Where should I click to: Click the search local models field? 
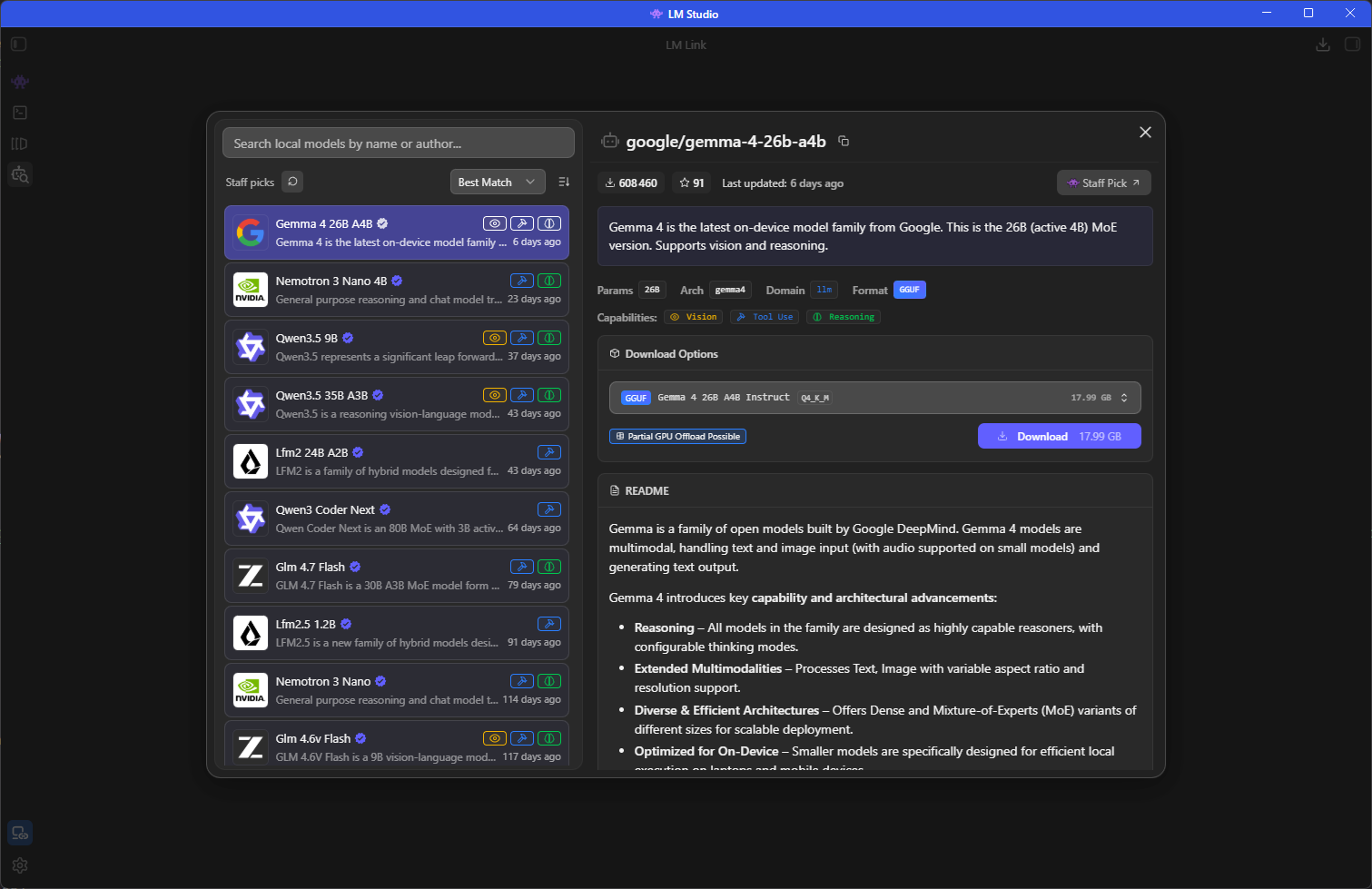coord(399,143)
